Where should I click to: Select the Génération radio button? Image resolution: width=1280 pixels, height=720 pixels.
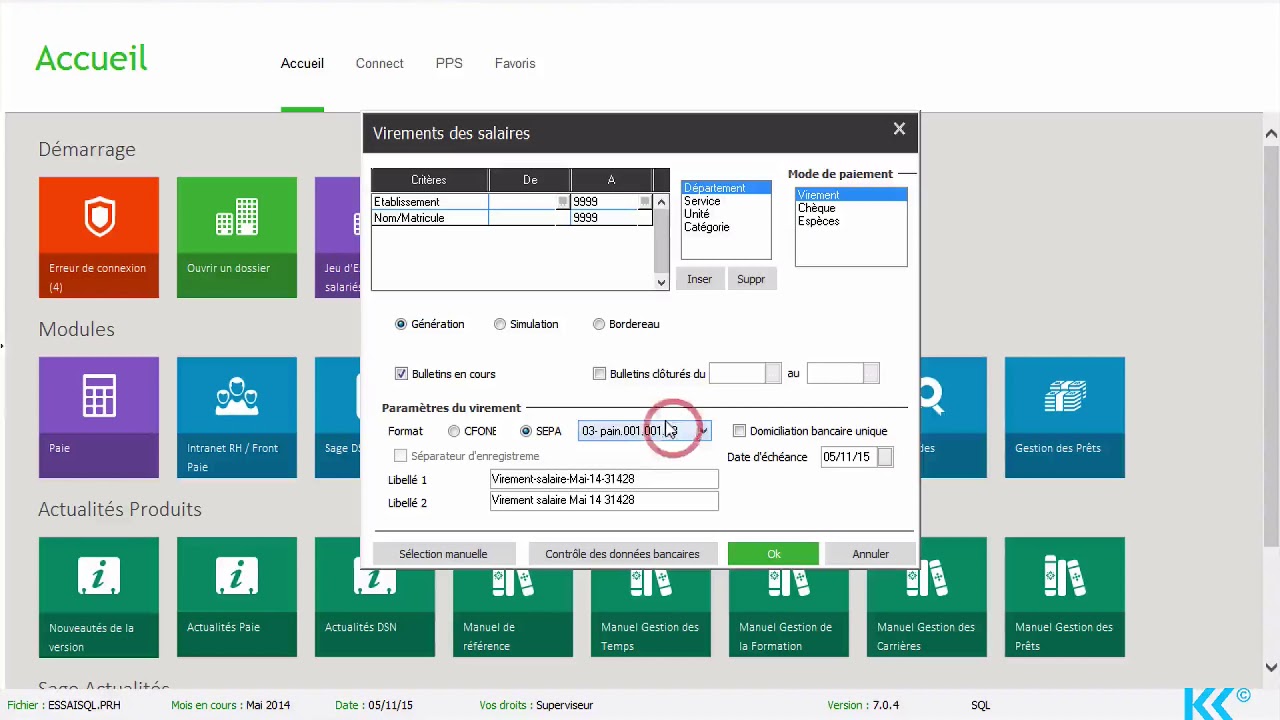click(401, 324)
